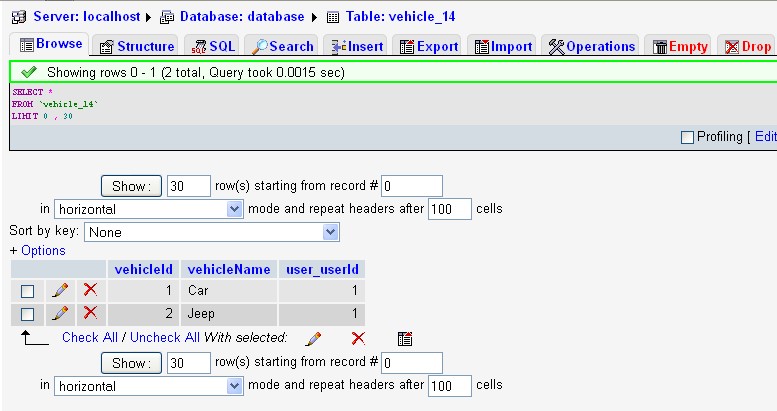Sort by vehicleId column header

point(144,269)
